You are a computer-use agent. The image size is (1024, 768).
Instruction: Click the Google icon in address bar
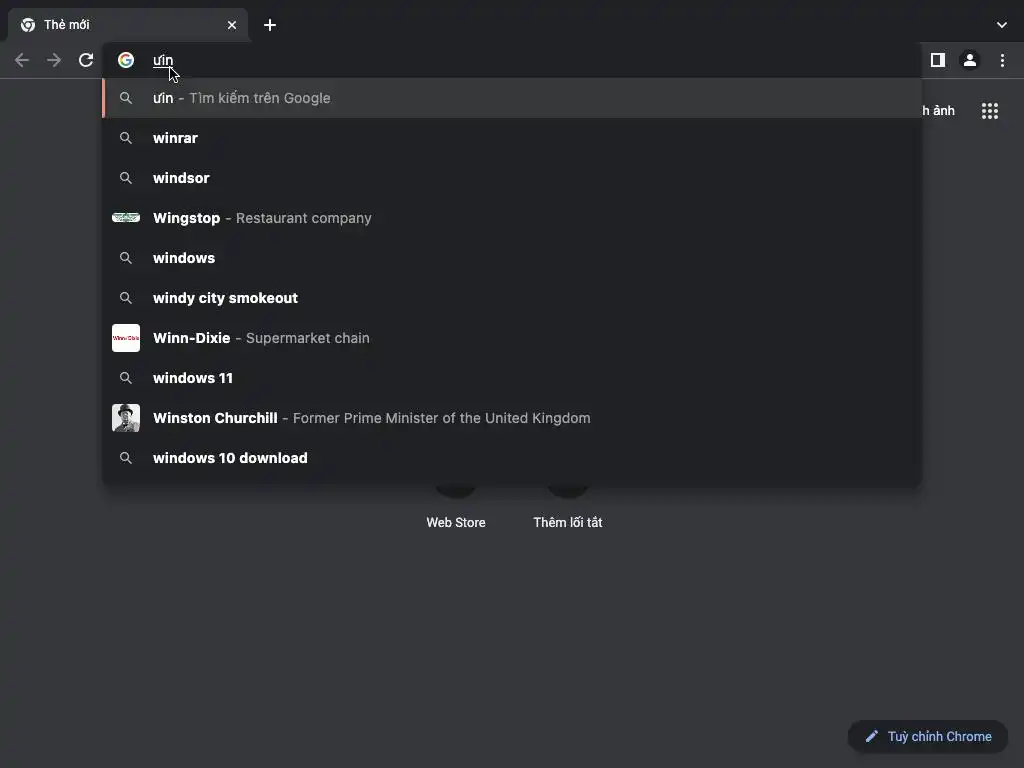126,60
